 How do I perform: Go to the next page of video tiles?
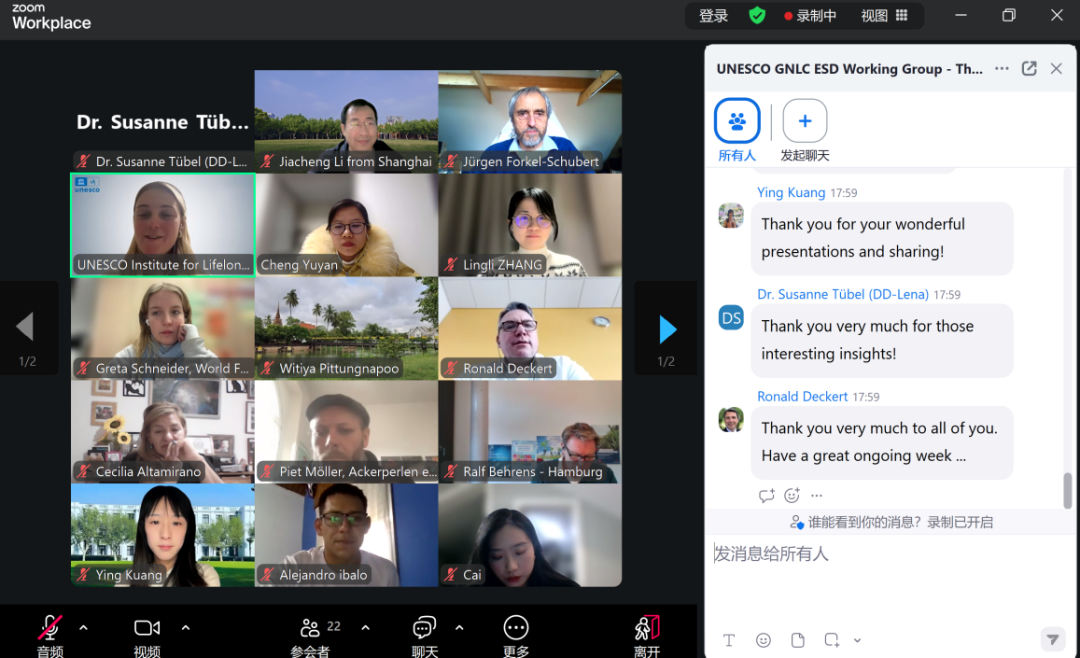pyautogui.click(x=667, y=329)
